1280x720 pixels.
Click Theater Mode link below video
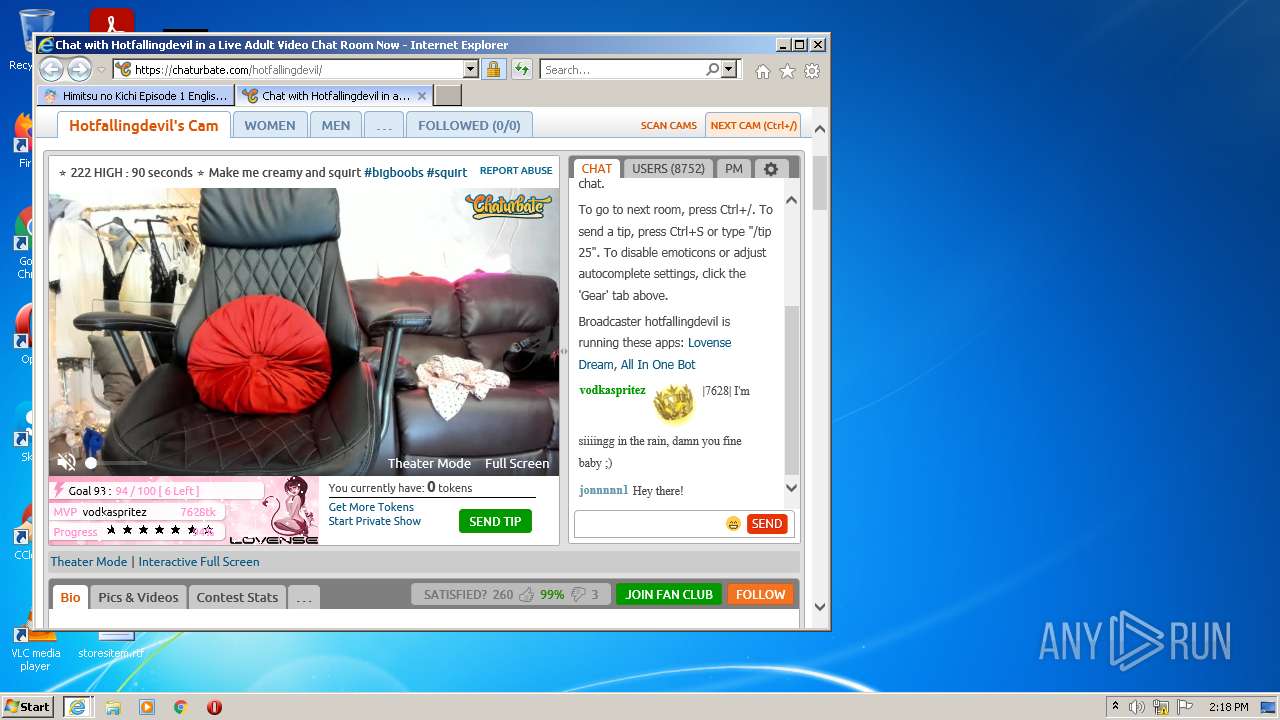(89, 561)
